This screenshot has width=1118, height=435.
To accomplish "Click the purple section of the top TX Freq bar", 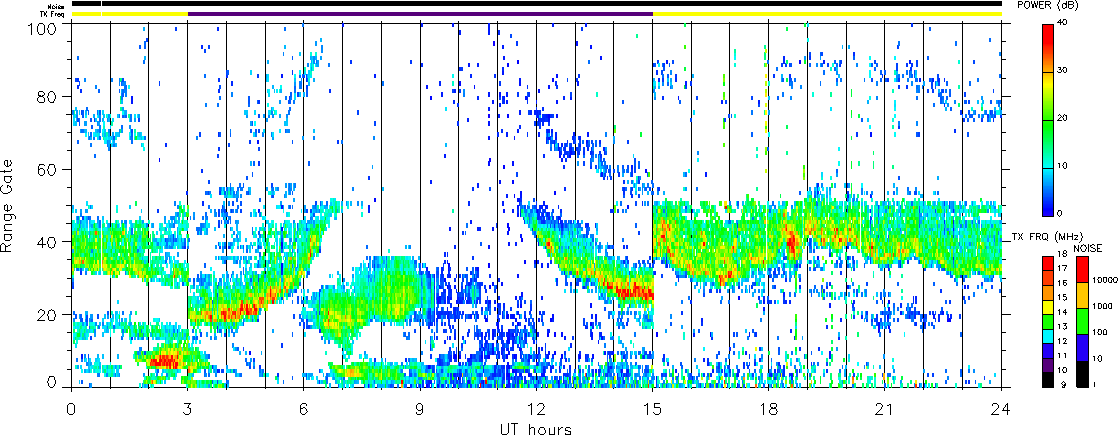I will point(420,14).
